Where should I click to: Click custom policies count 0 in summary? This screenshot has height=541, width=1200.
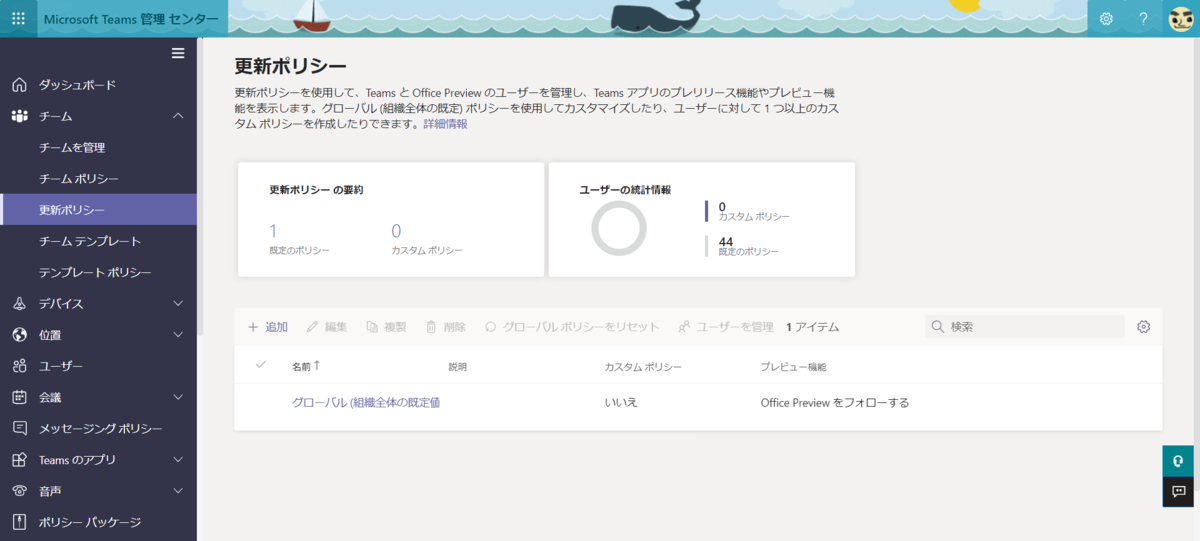click(396, 231)
